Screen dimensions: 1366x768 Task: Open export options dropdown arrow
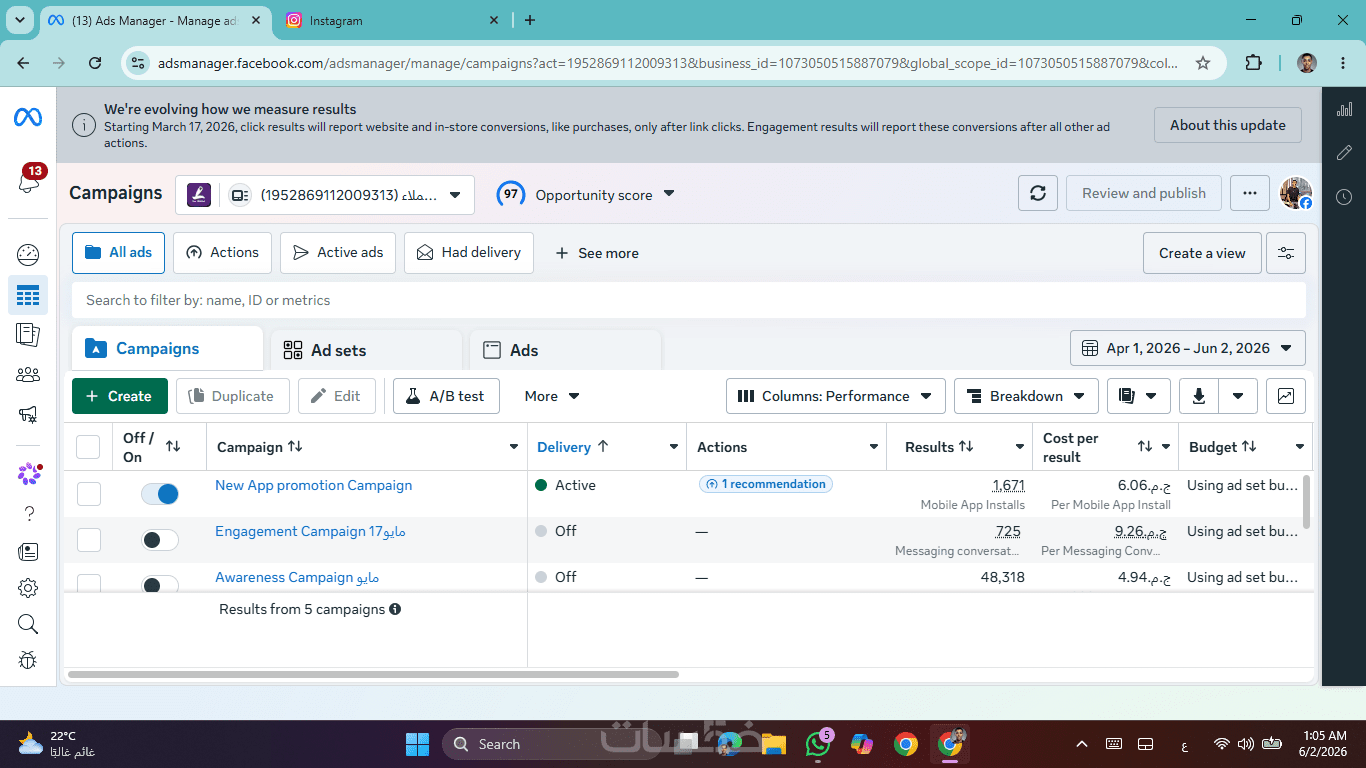click(1238, 396)
